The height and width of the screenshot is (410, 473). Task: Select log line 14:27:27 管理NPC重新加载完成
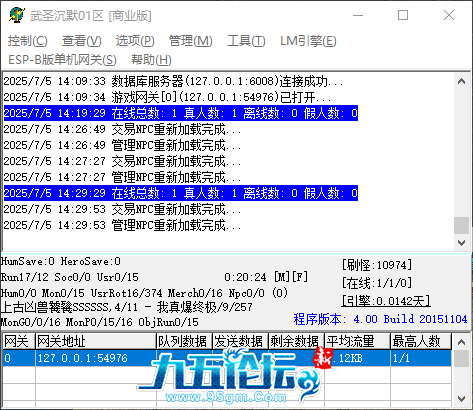pos(122,177)
